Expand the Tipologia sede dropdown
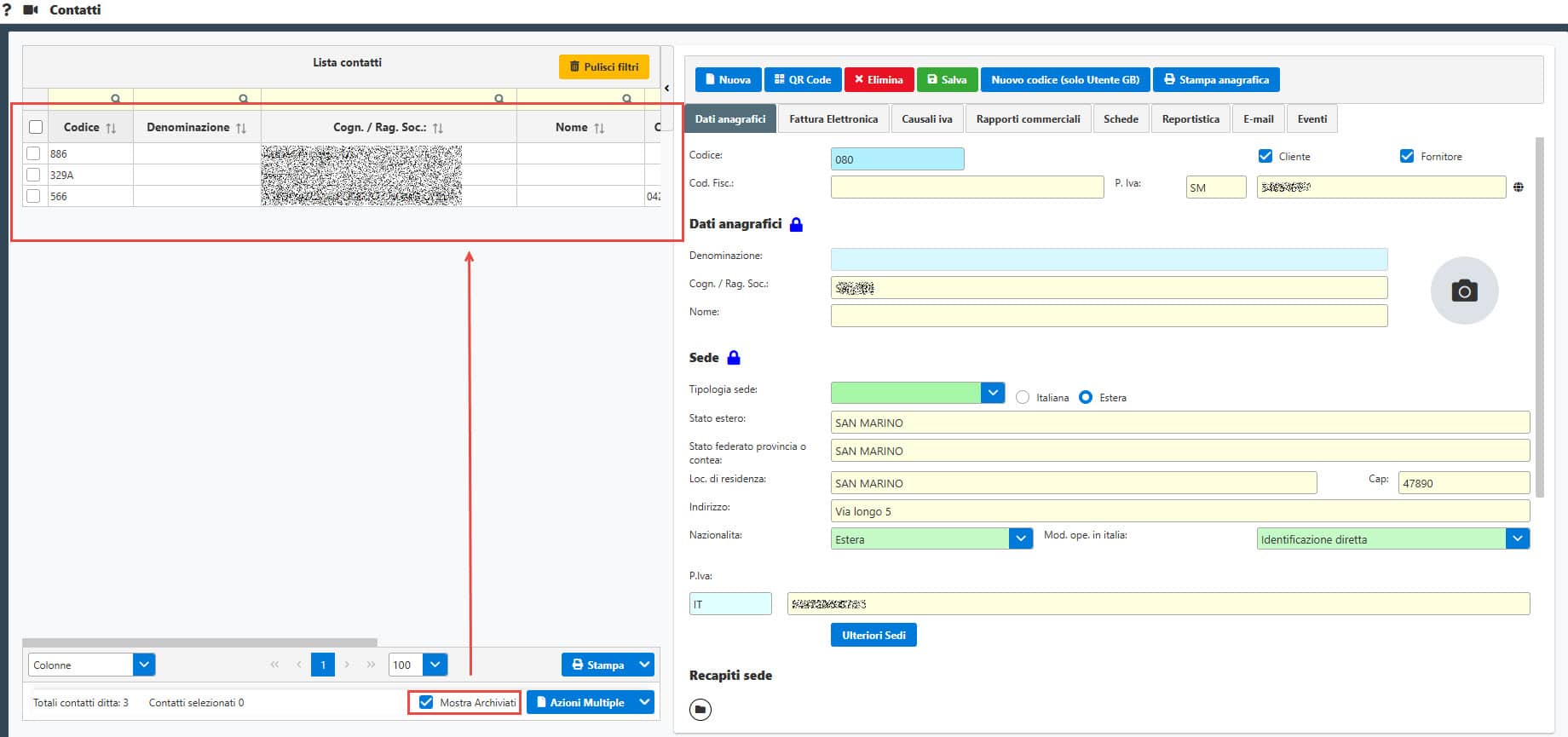Screen dimensions: 1568x737 pyautogui.click(x=992, y=393)
